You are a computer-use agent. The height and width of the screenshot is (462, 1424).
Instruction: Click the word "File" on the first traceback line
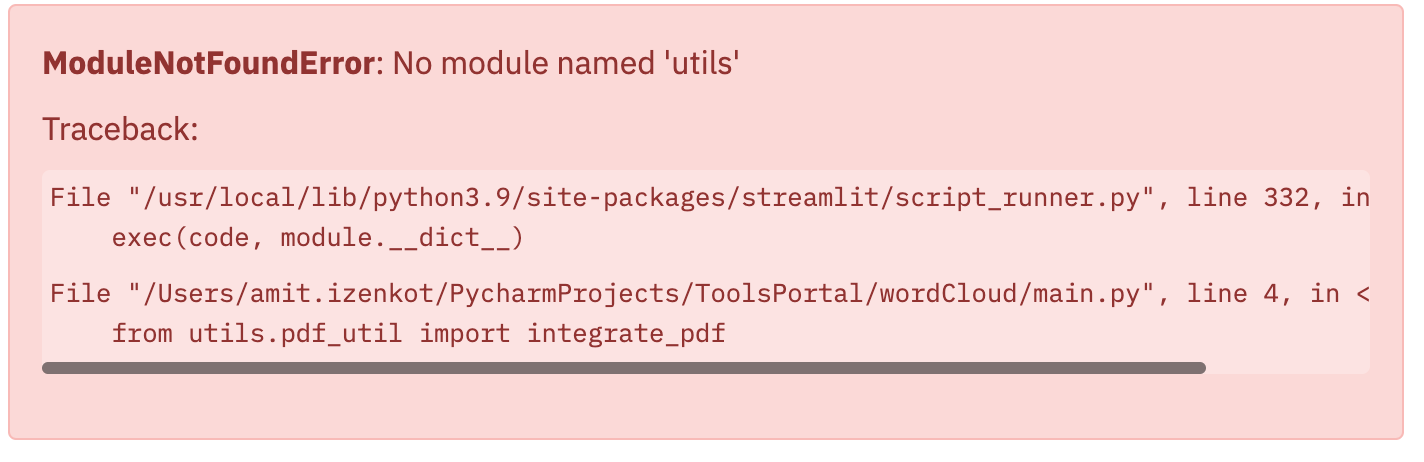point(81,198)
